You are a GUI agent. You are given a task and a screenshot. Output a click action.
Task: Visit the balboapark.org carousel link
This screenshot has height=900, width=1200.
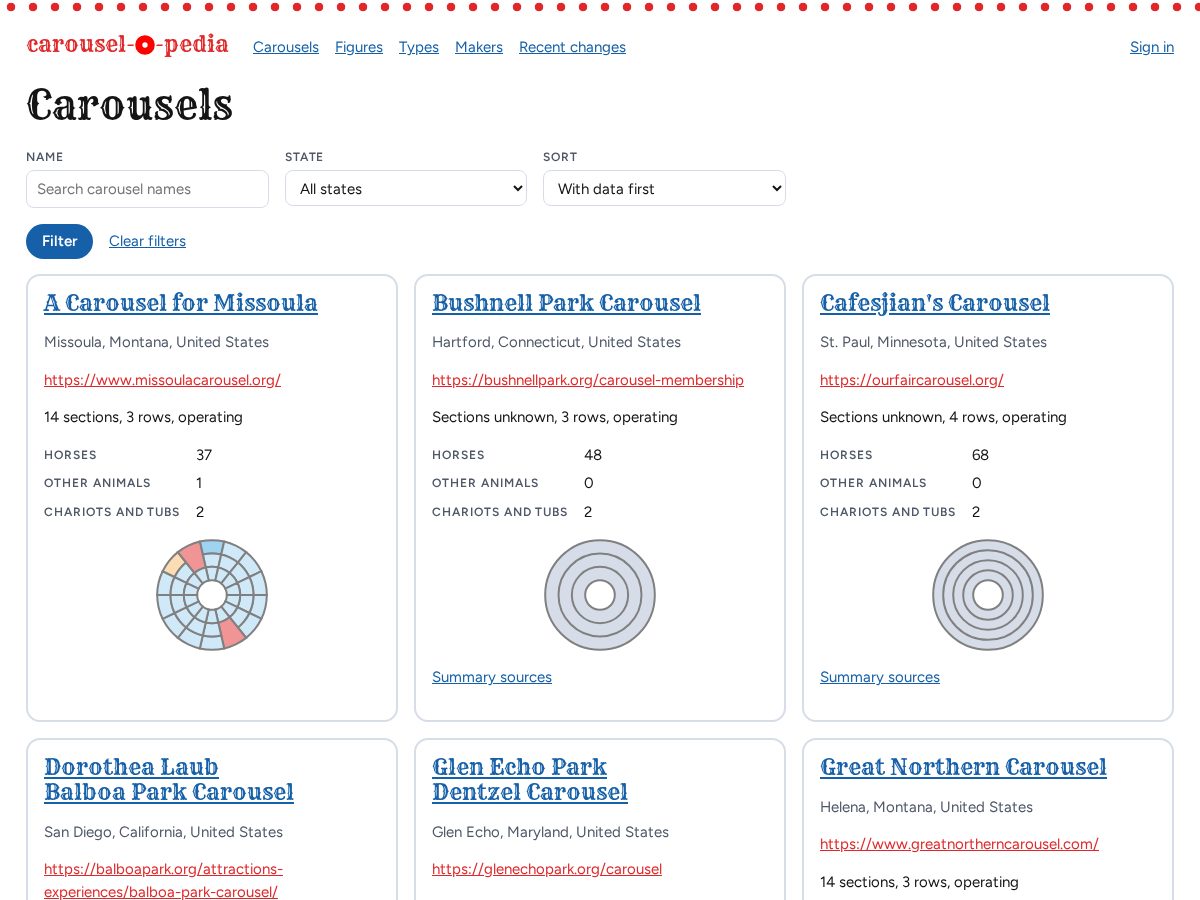tap(163, 880)
